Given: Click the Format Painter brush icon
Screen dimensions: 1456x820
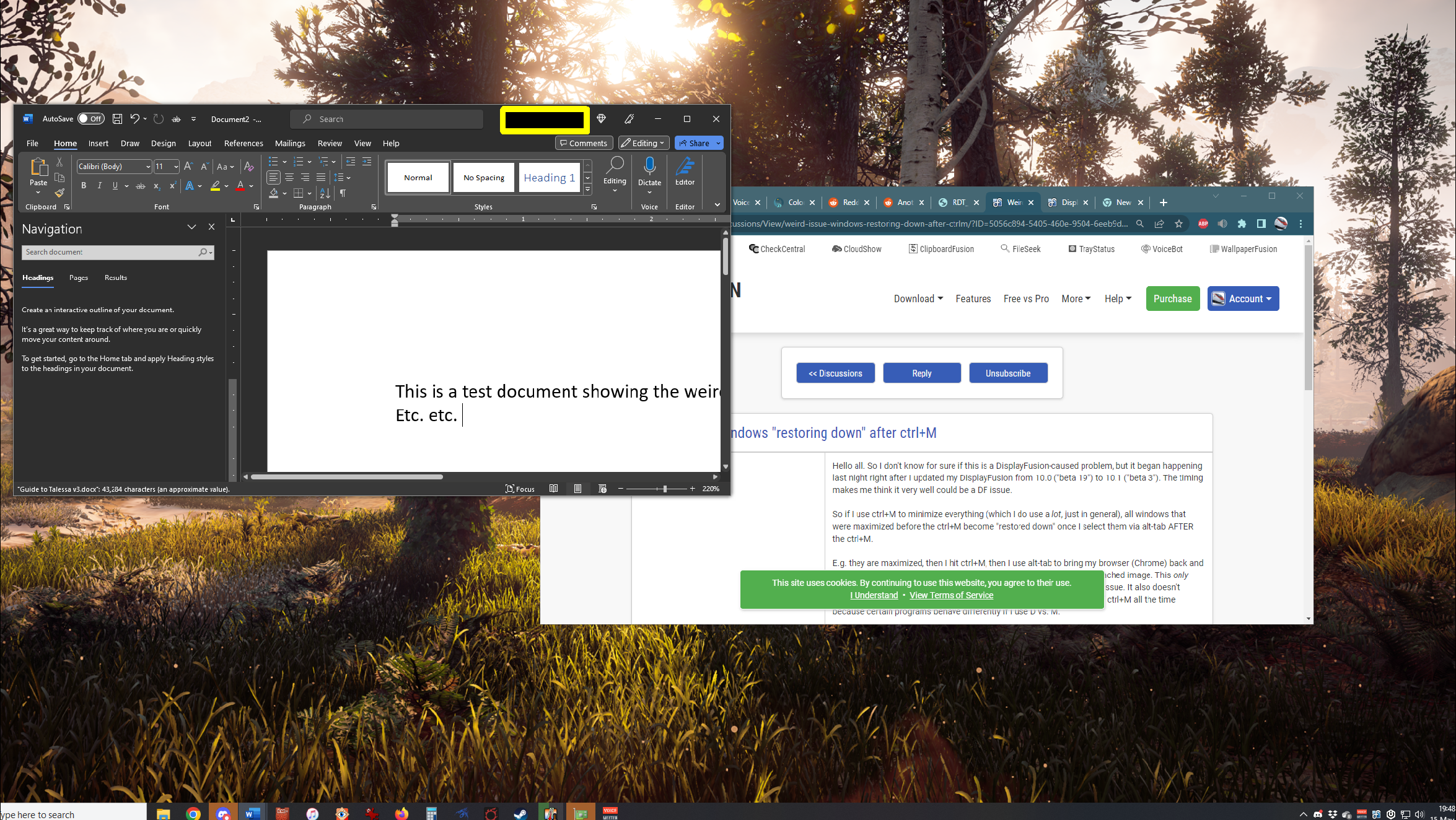Looking at the screenshot, I should pos(59,193).
